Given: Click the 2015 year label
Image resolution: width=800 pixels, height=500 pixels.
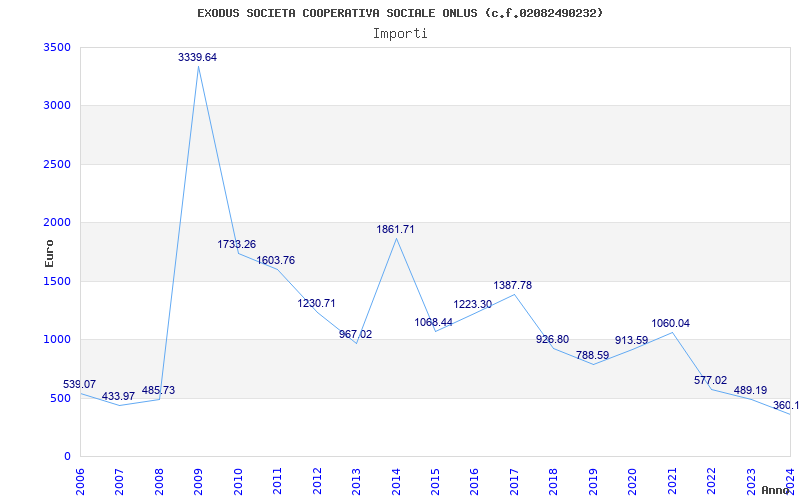Looking at the screenshot, I should click(435, 482).
